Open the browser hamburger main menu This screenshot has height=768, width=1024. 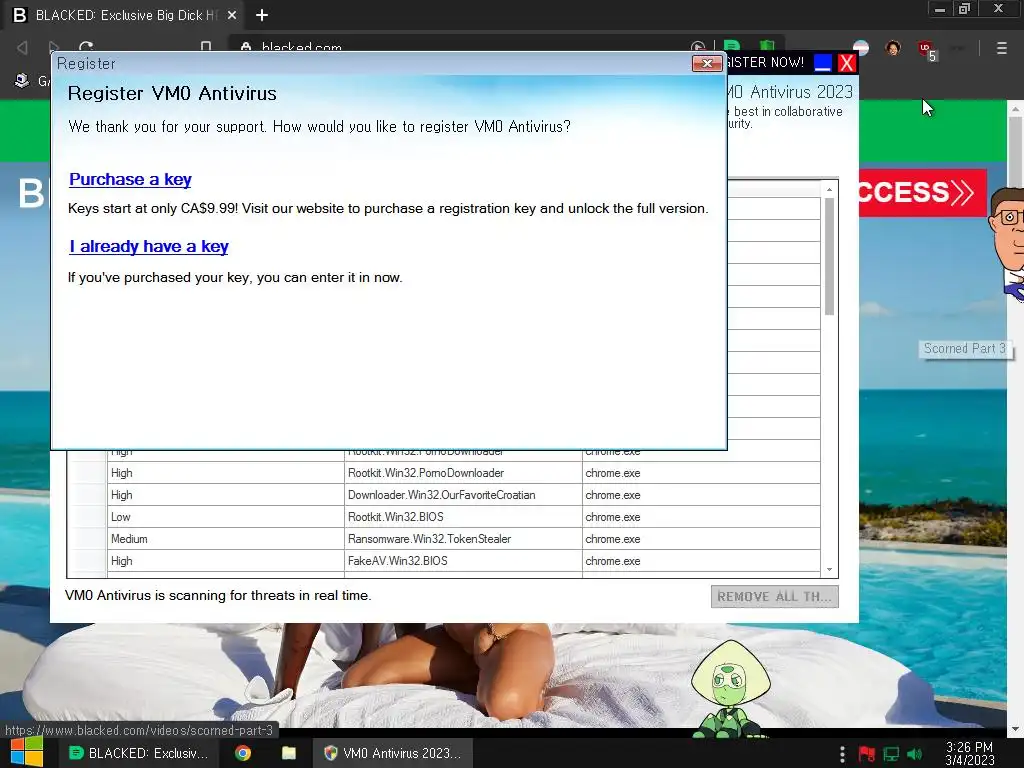(1001, 48)
